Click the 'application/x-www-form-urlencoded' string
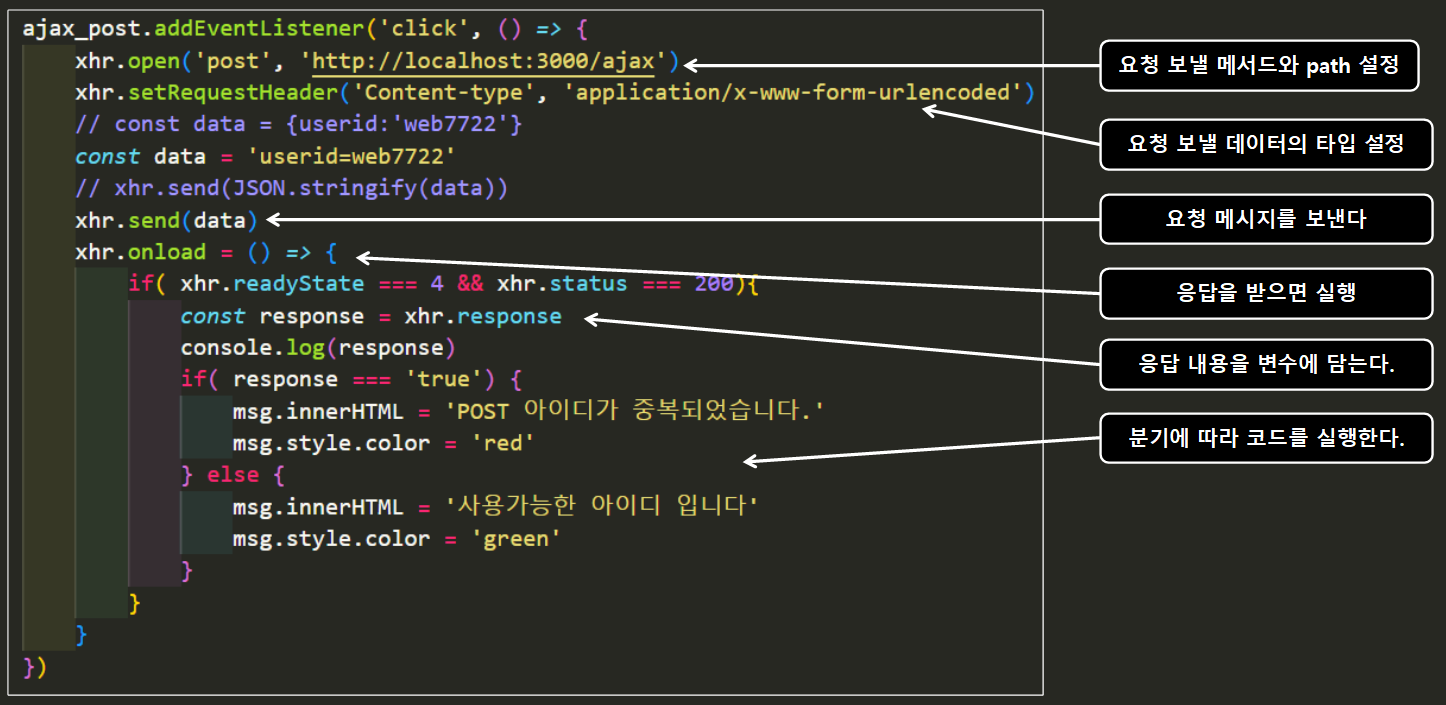The height and width of the screenshot is (705, 1446). [x=793, y=93]
